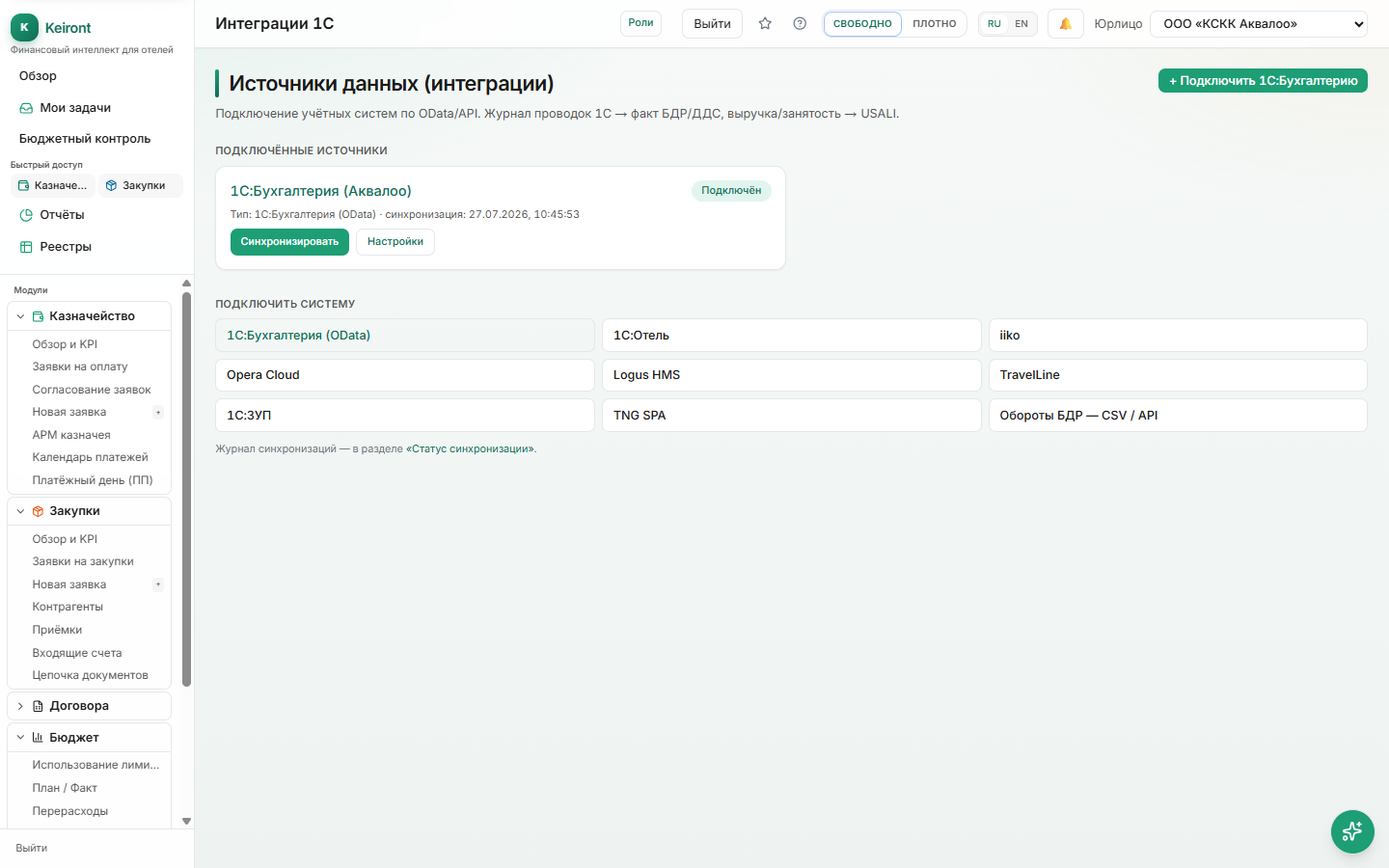Select EN interface language

click(1021, 23)
